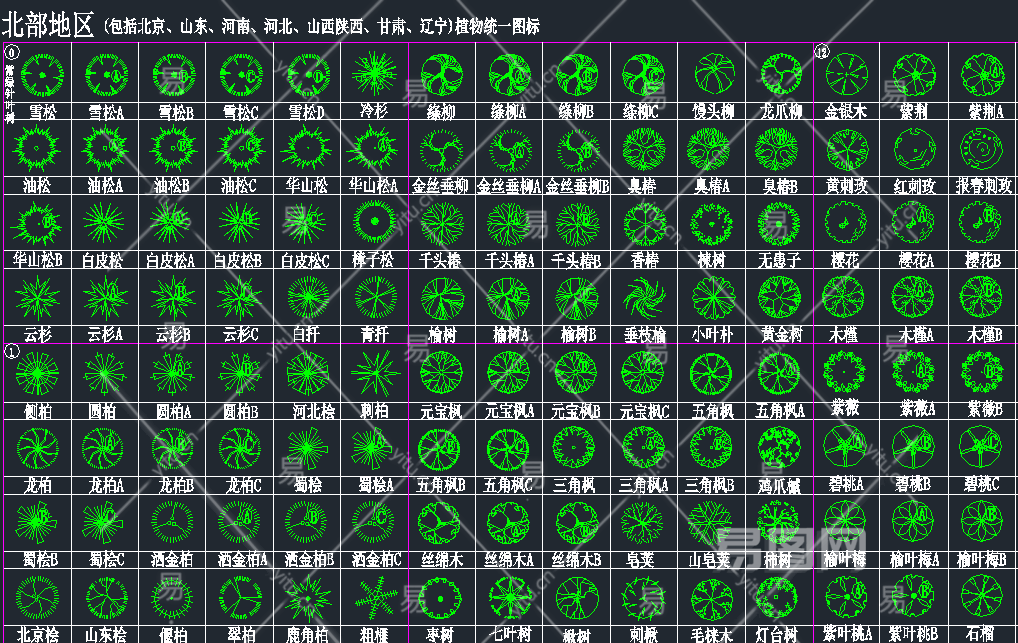Click the label 刺柏

[375, 411]
